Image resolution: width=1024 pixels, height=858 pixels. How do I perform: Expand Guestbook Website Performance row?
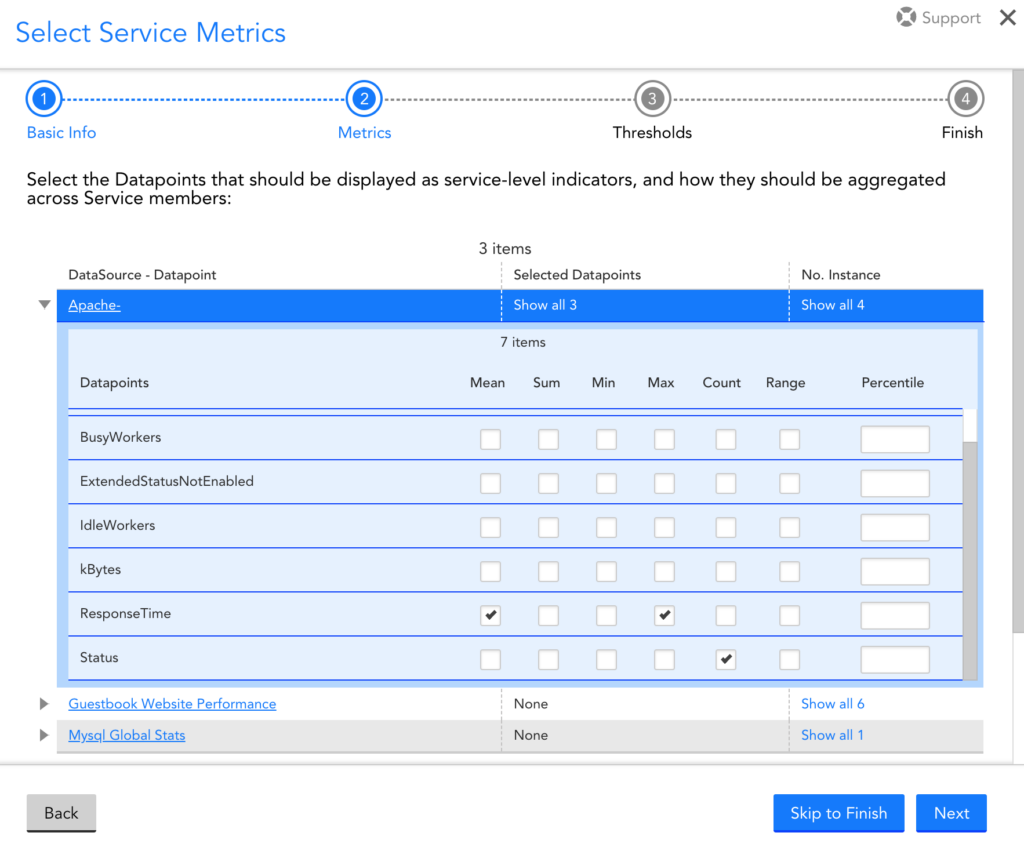(x=44, y=704)
